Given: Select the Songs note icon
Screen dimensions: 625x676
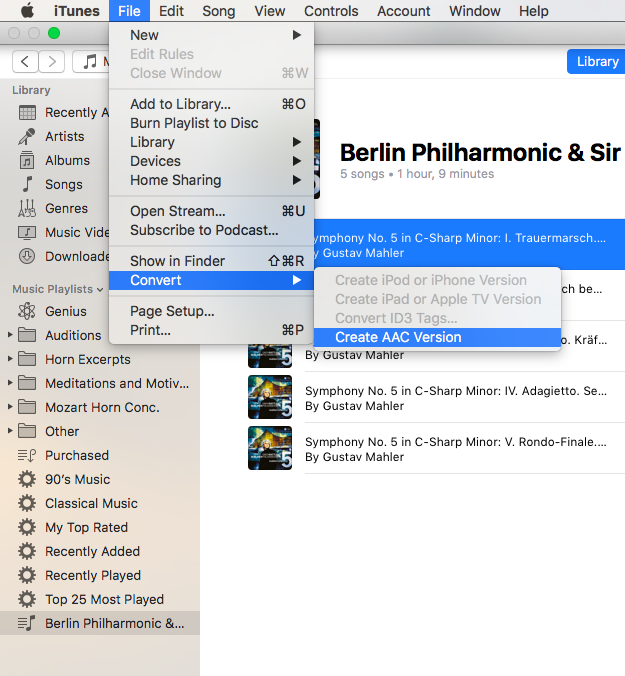Looking at the screenshot, I should 27,184.
